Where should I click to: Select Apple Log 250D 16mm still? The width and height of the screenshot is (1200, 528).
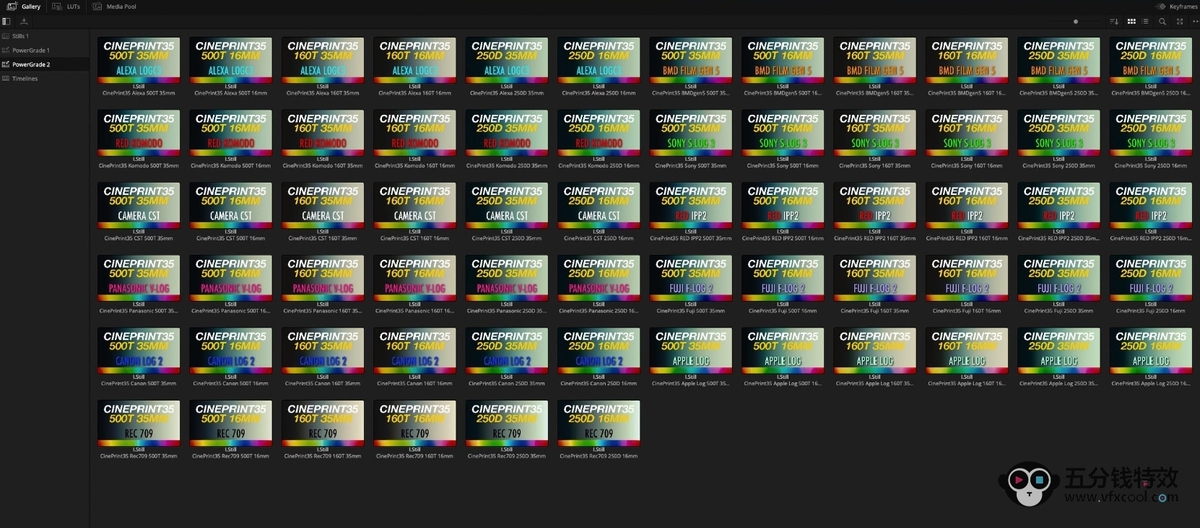[x=1150, y=351]
